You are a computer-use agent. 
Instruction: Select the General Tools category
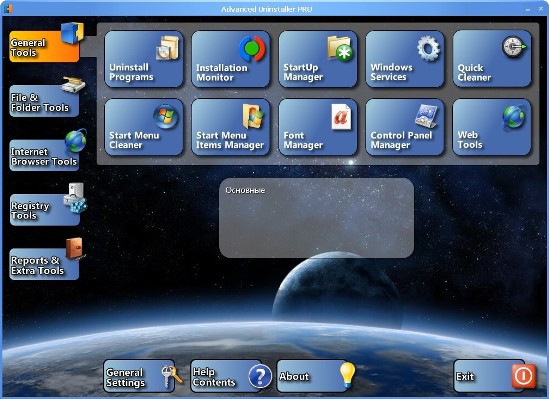click(x=44, y=46)
